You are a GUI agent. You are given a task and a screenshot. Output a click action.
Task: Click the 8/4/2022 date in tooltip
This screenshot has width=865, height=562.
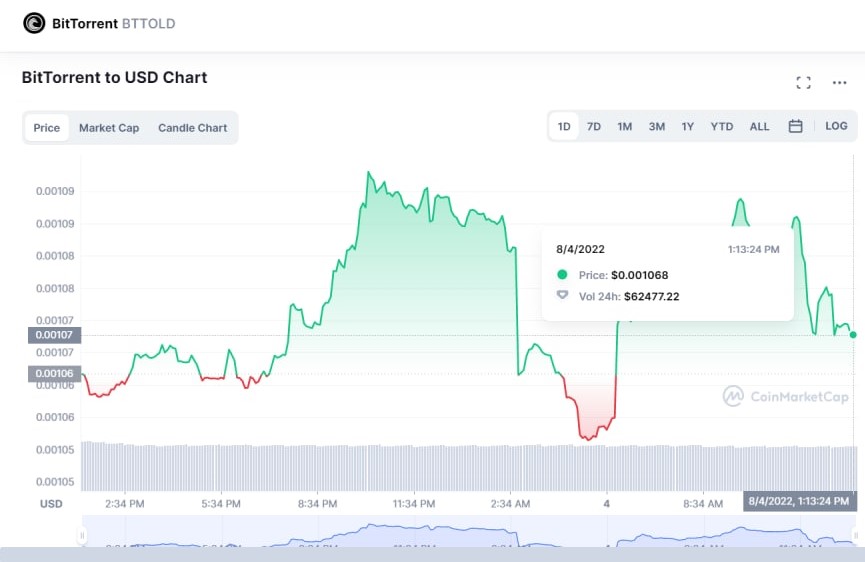coord(580,249)
